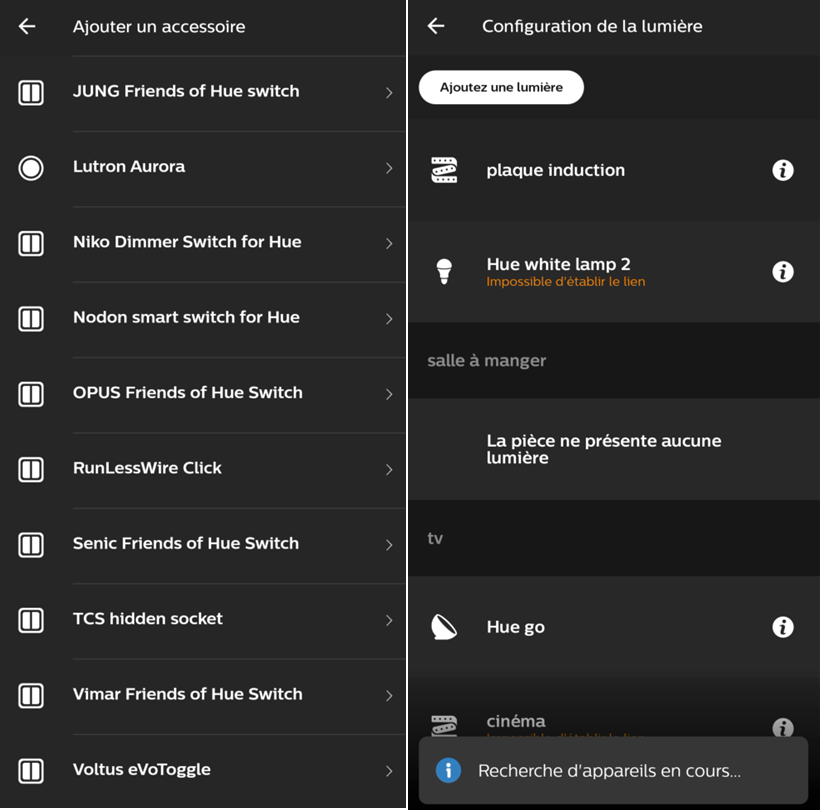Open info for Hue white lamp 2

782,272
